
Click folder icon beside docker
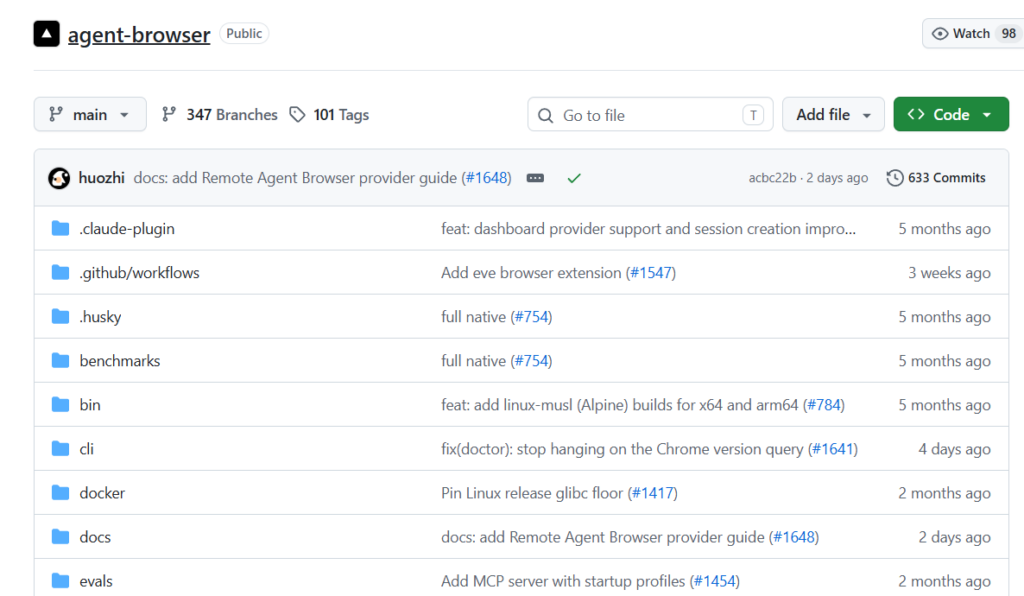(61, 492)
